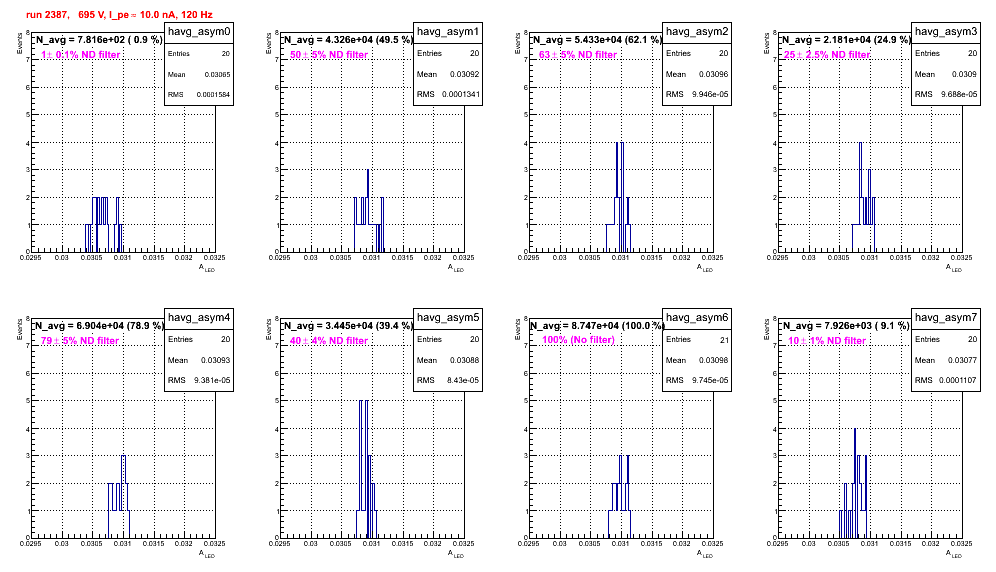Click Mean 0.03065 in havg_asym0 stats
The height and width of the screenshot is (572, 996).
(x=199, y=74)
